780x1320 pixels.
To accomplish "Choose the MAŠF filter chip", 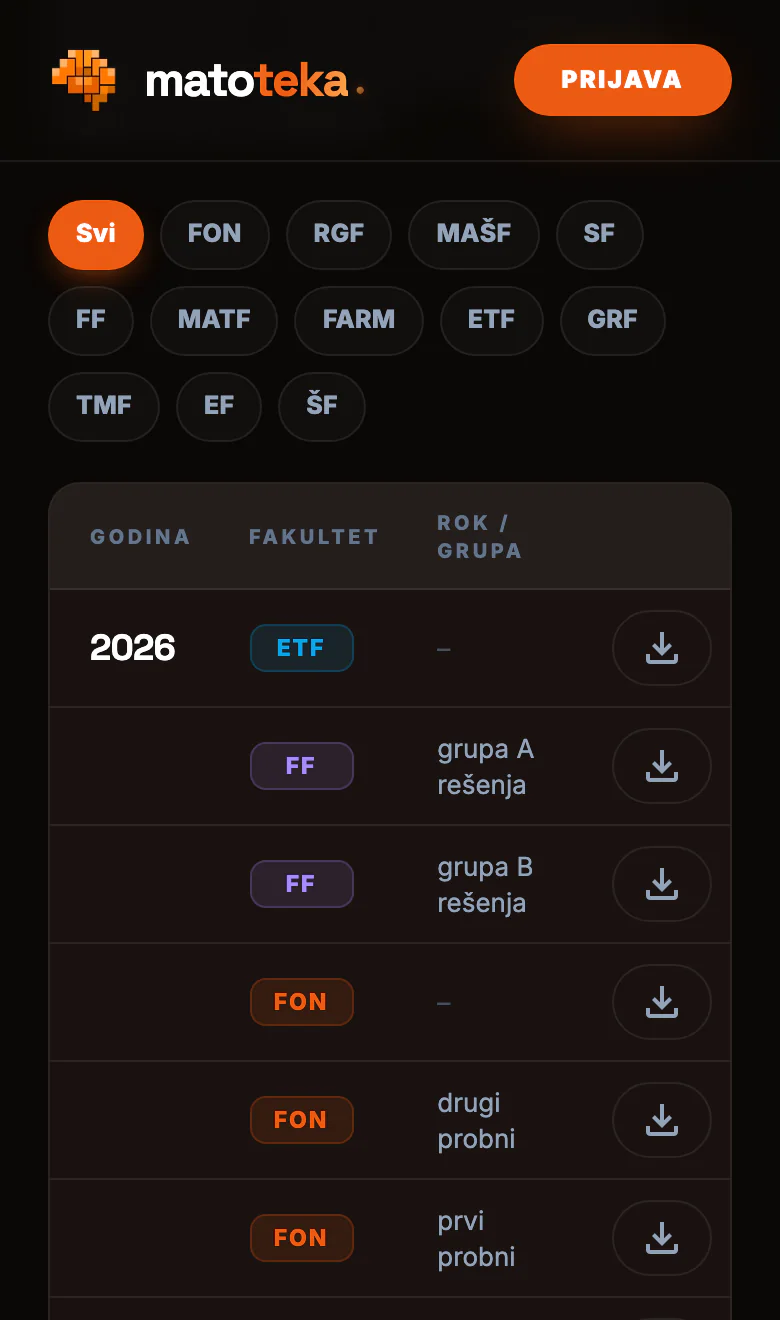I will point(474,234).
